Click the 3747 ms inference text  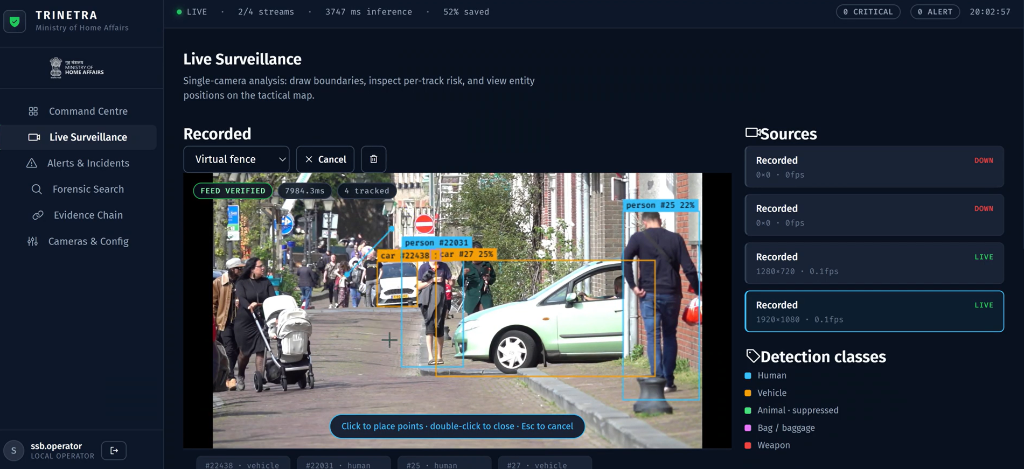point(369,12)
